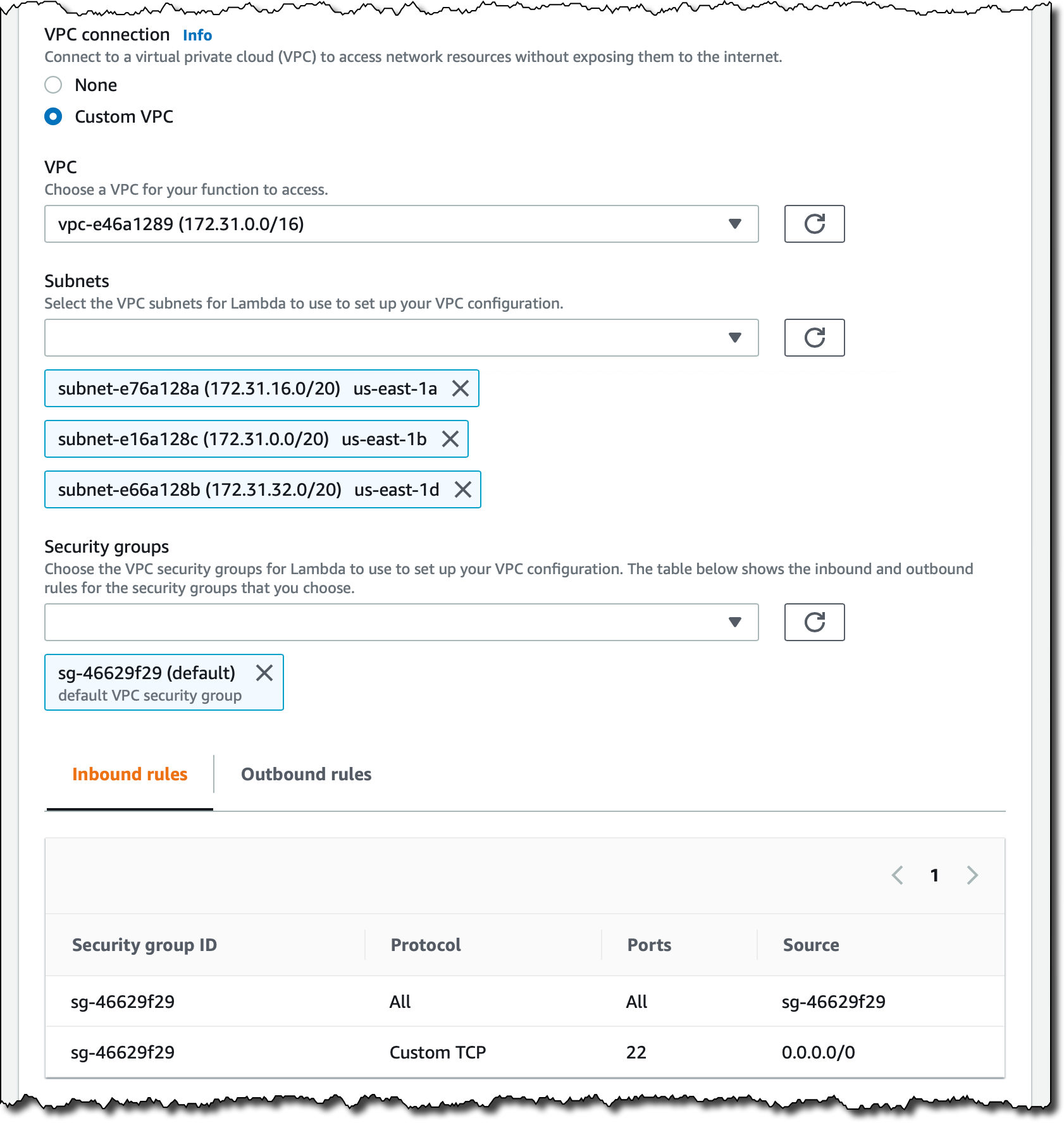
Task: Remove subnet-e16a128c us-east-1b
Action: point(450,439)
